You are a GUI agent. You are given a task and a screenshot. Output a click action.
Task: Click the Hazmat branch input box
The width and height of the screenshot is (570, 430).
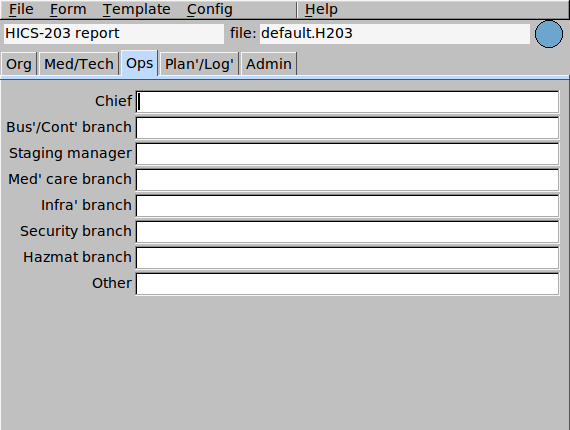(347, 258)
